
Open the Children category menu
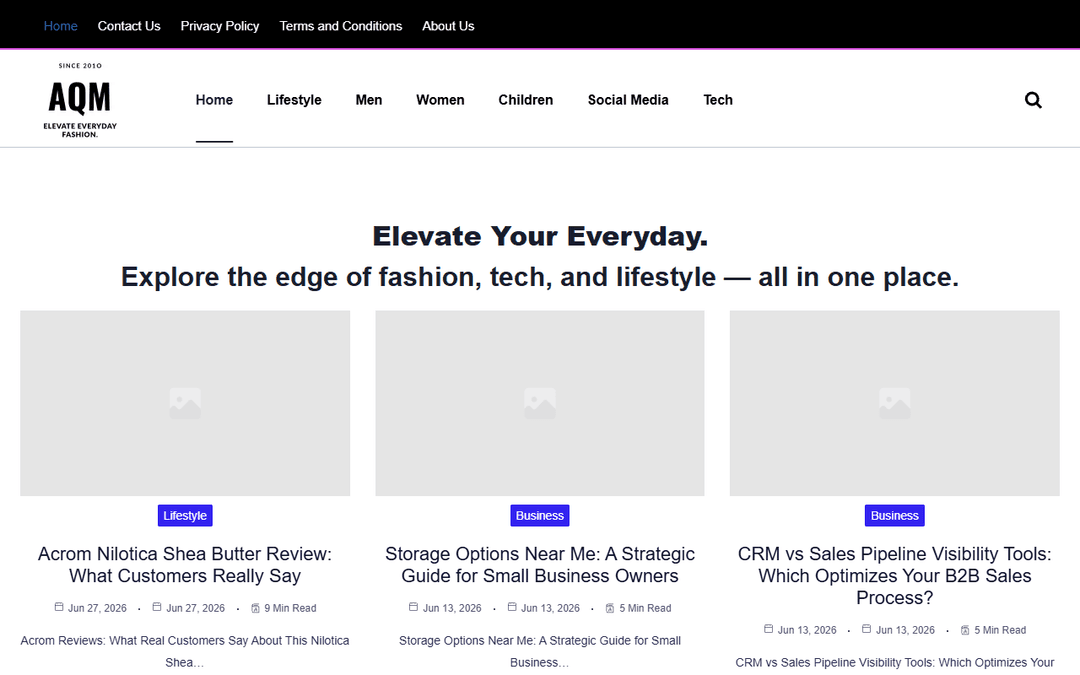(526, 100)
